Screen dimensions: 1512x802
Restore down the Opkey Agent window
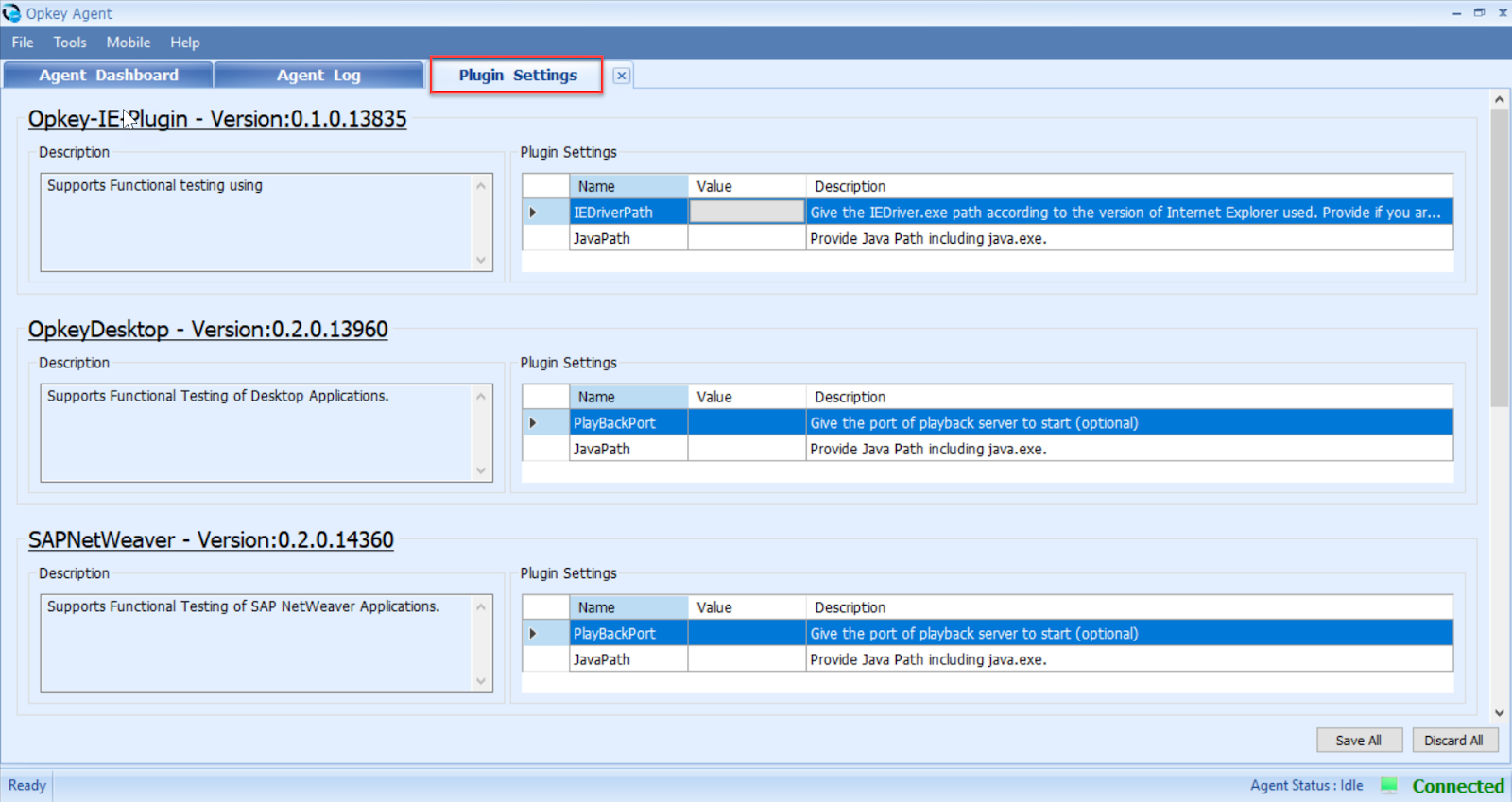coord(1479,12)
